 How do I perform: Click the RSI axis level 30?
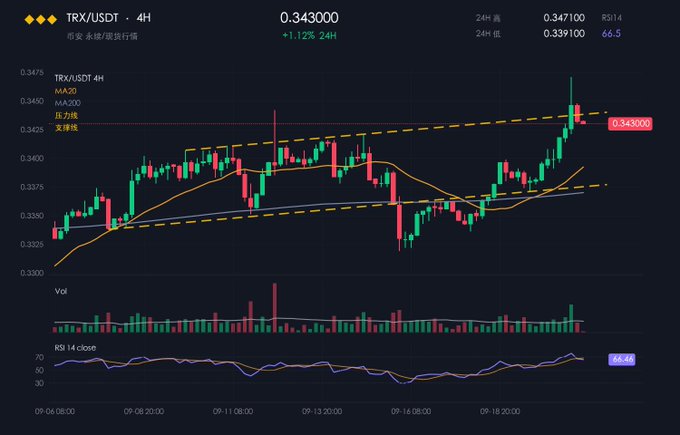tap(39, 383)
